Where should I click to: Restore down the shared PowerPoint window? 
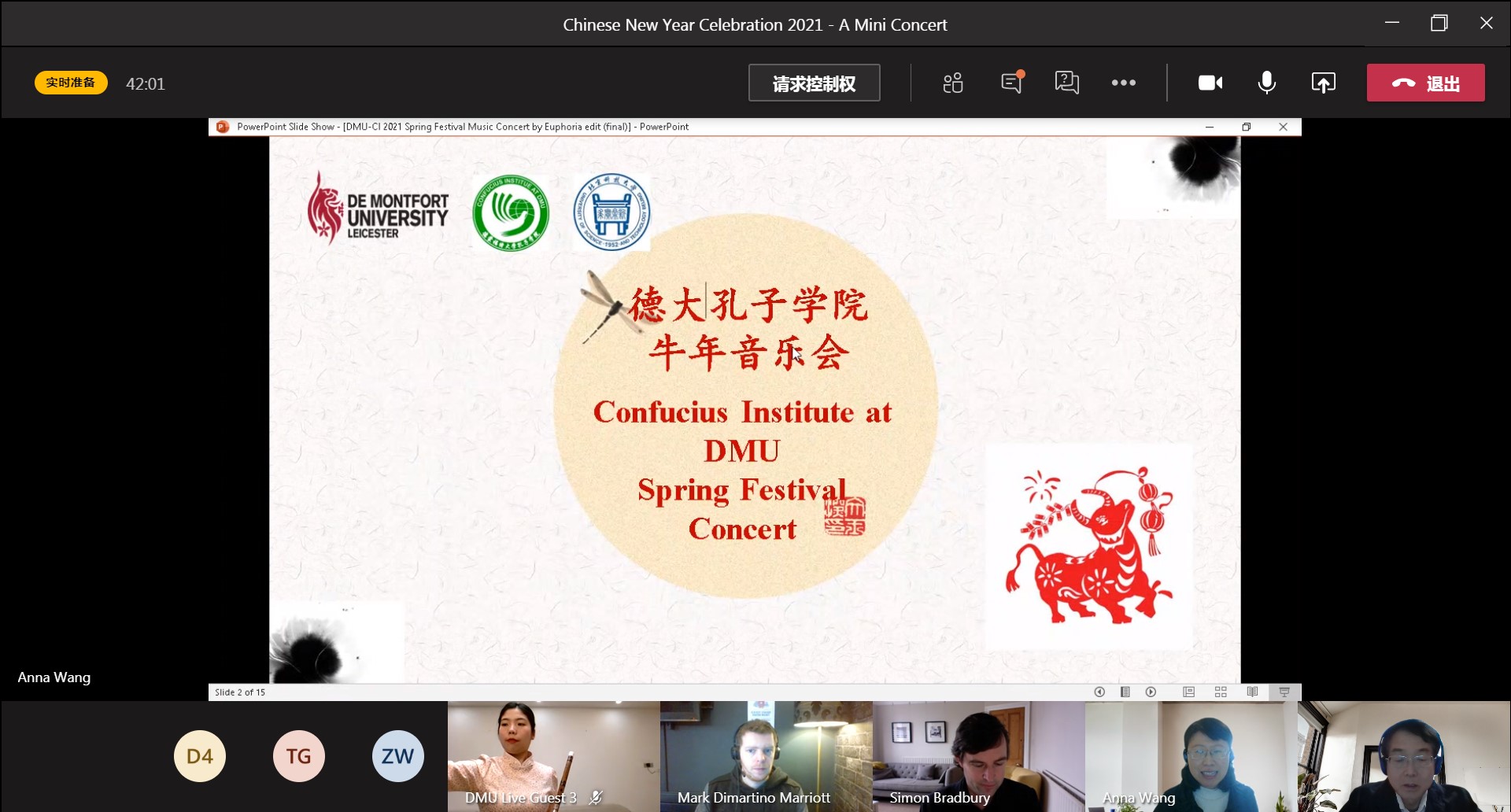point(1247,127)
